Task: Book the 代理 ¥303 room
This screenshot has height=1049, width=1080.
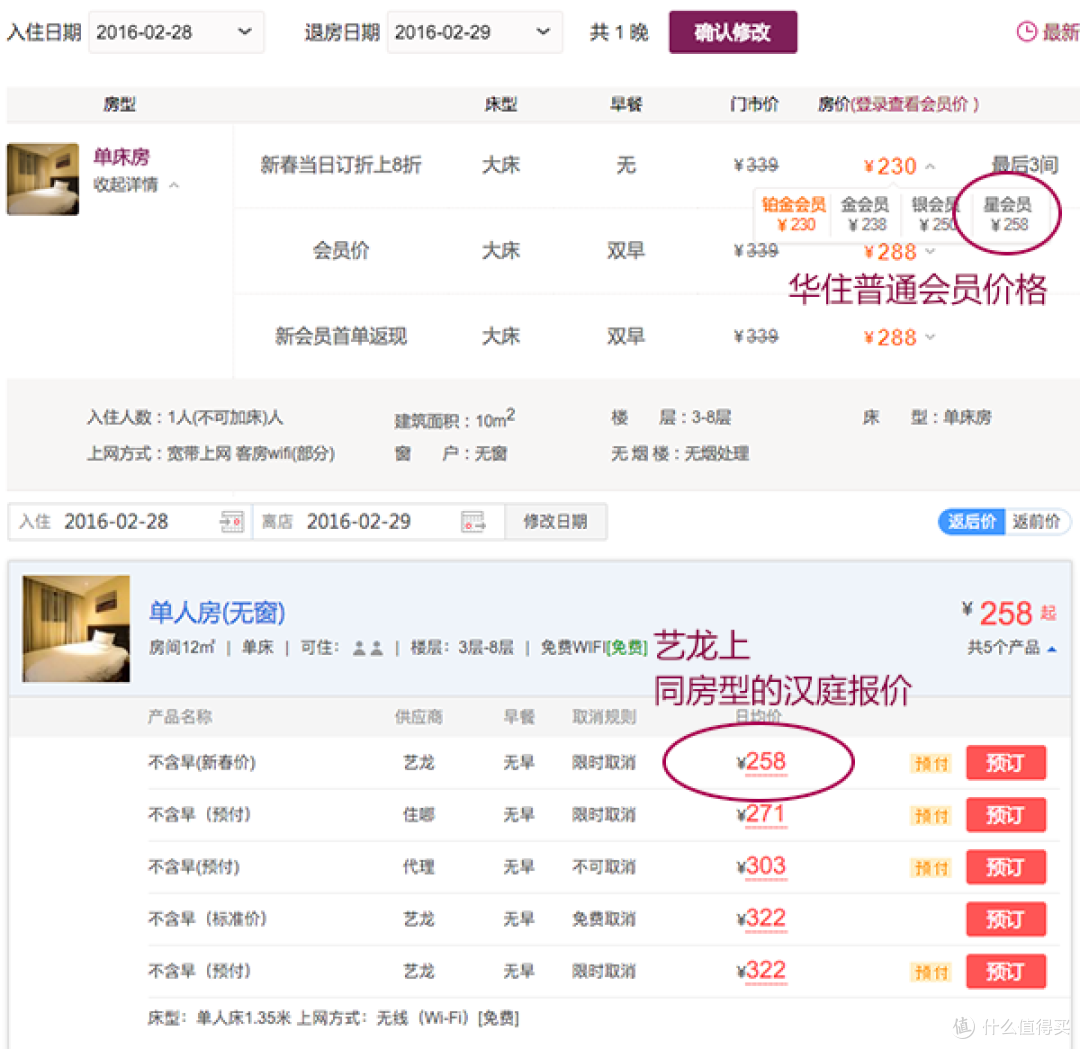Action: point(1006,867)
